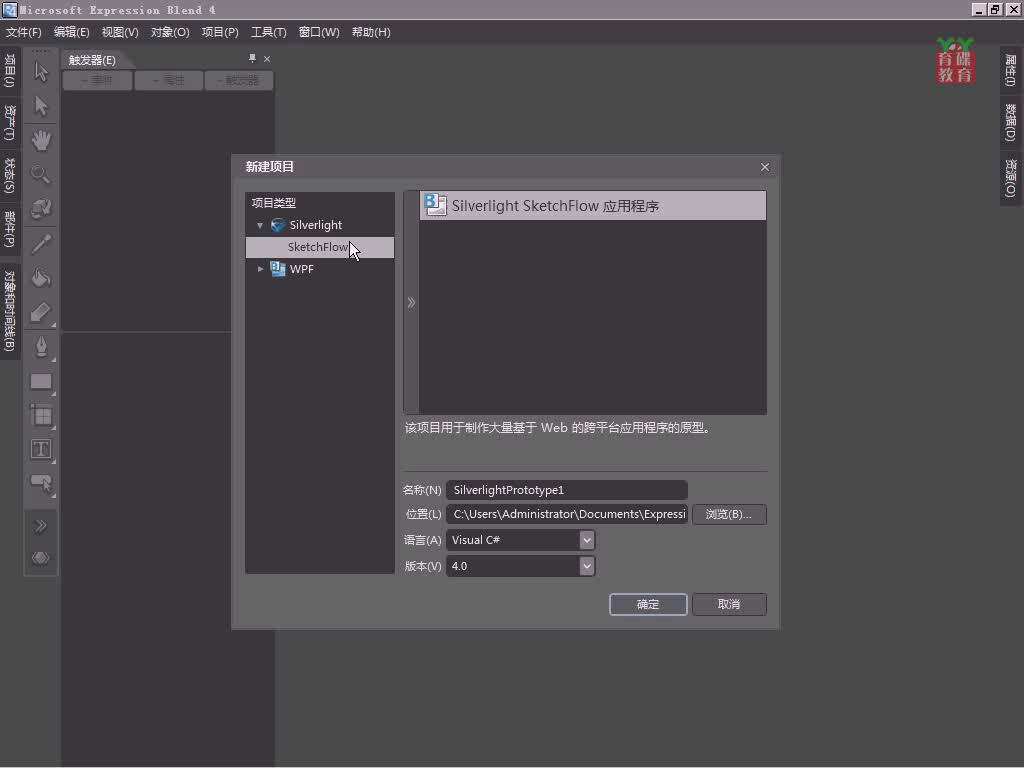The width and height of the screenshot is (1024, 768).
Task: Open the 项目(P) menu
Action: point(220,32)
